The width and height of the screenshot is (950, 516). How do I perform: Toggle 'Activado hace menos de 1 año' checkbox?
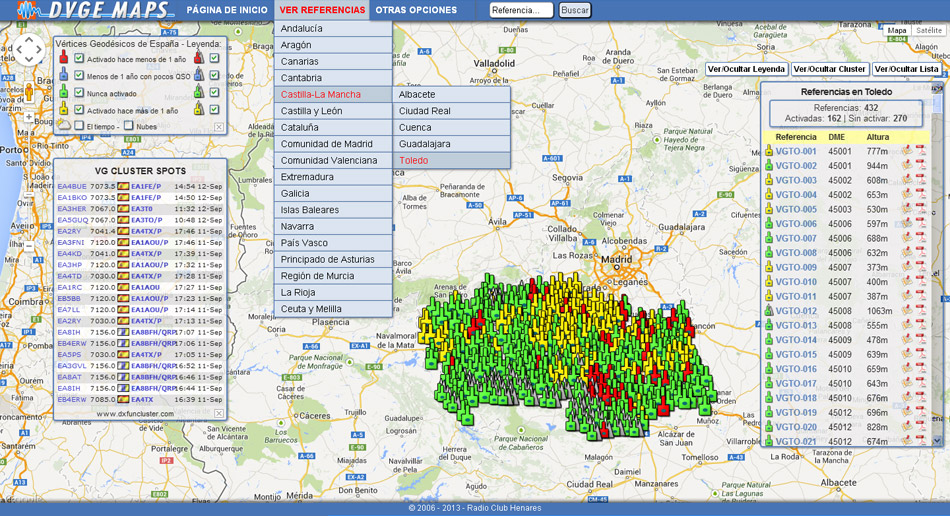(79, 58)
